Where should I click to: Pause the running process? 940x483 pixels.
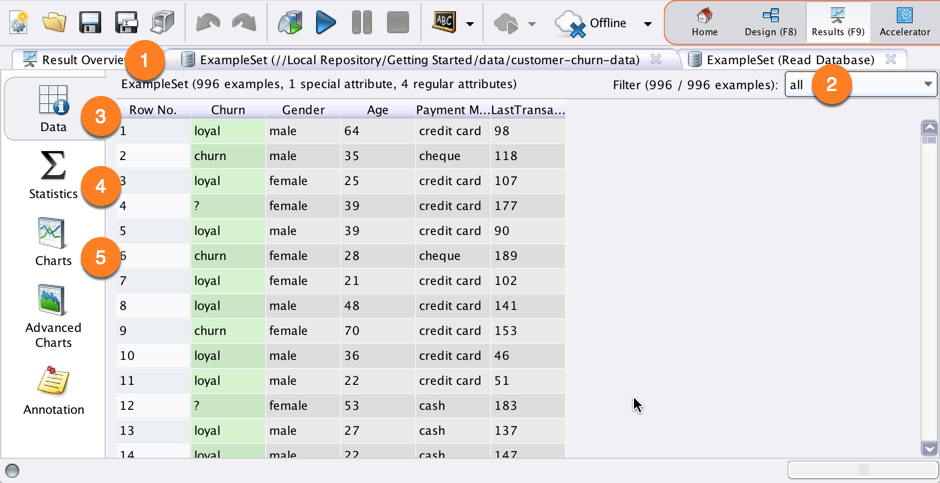(362, 23)
